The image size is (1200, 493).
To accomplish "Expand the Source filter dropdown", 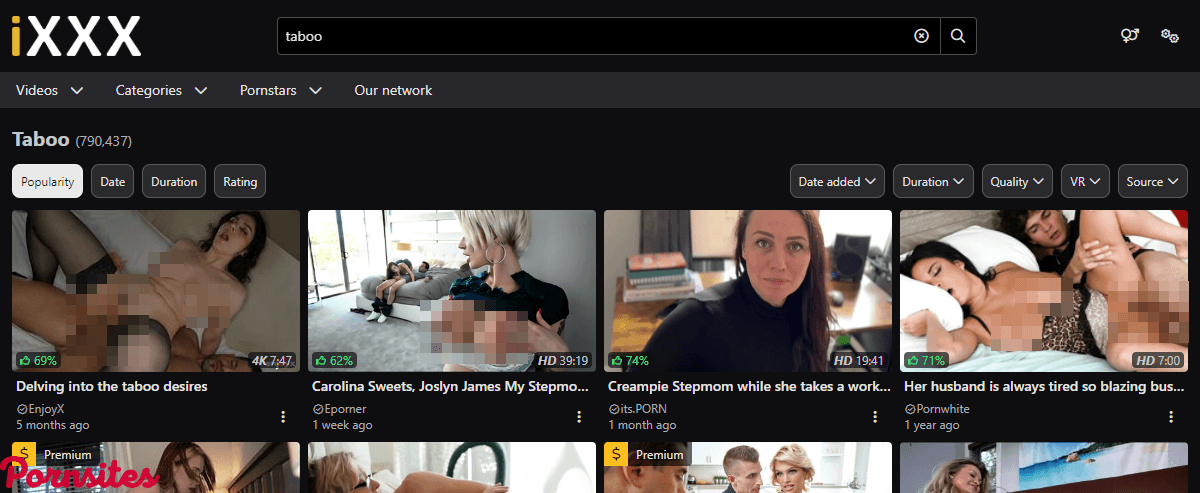I will click(x=1152, y=182).
